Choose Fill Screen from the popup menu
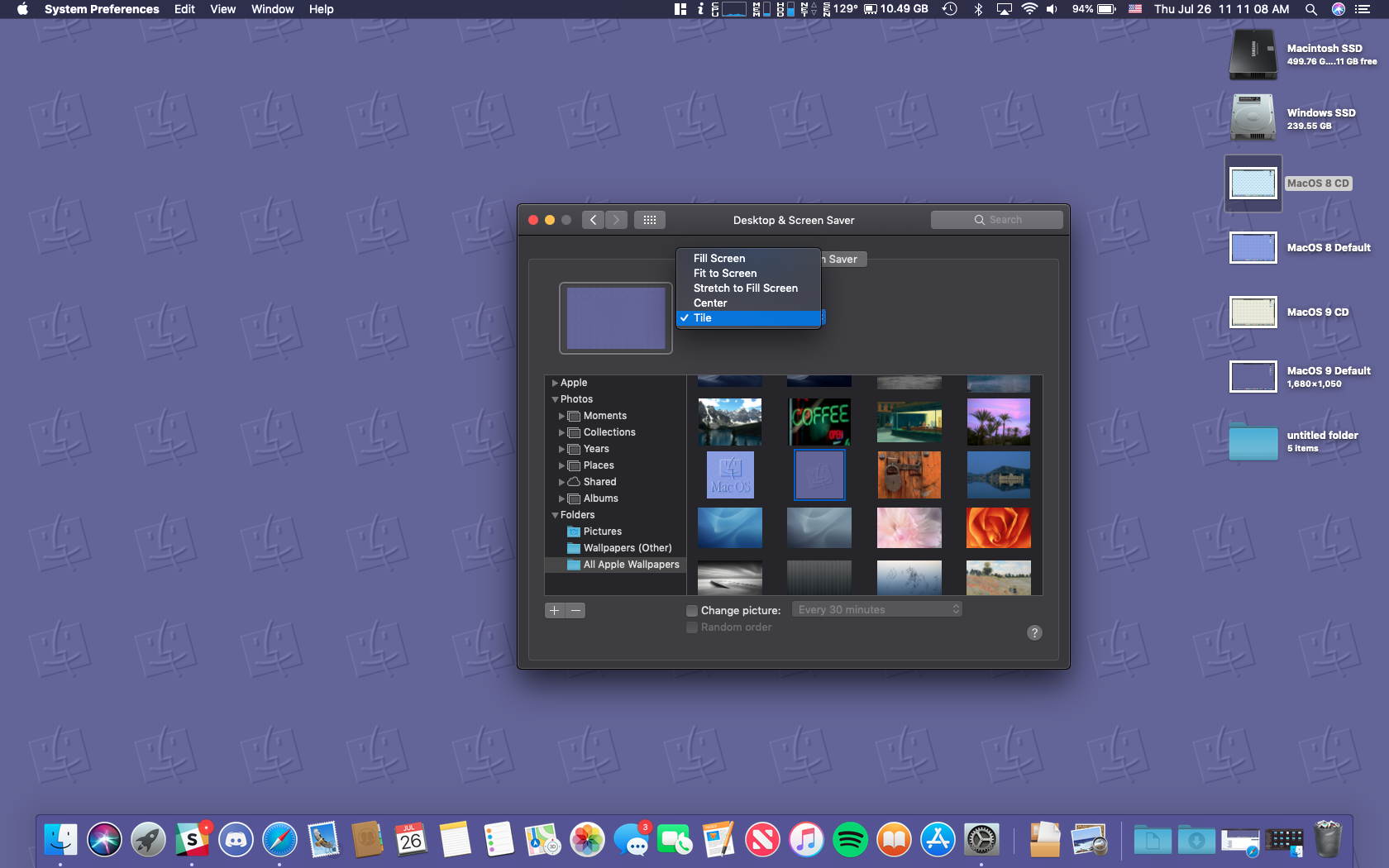This screenshot has height=868, width=1389. pyautogui.click(x=719, y=259)
